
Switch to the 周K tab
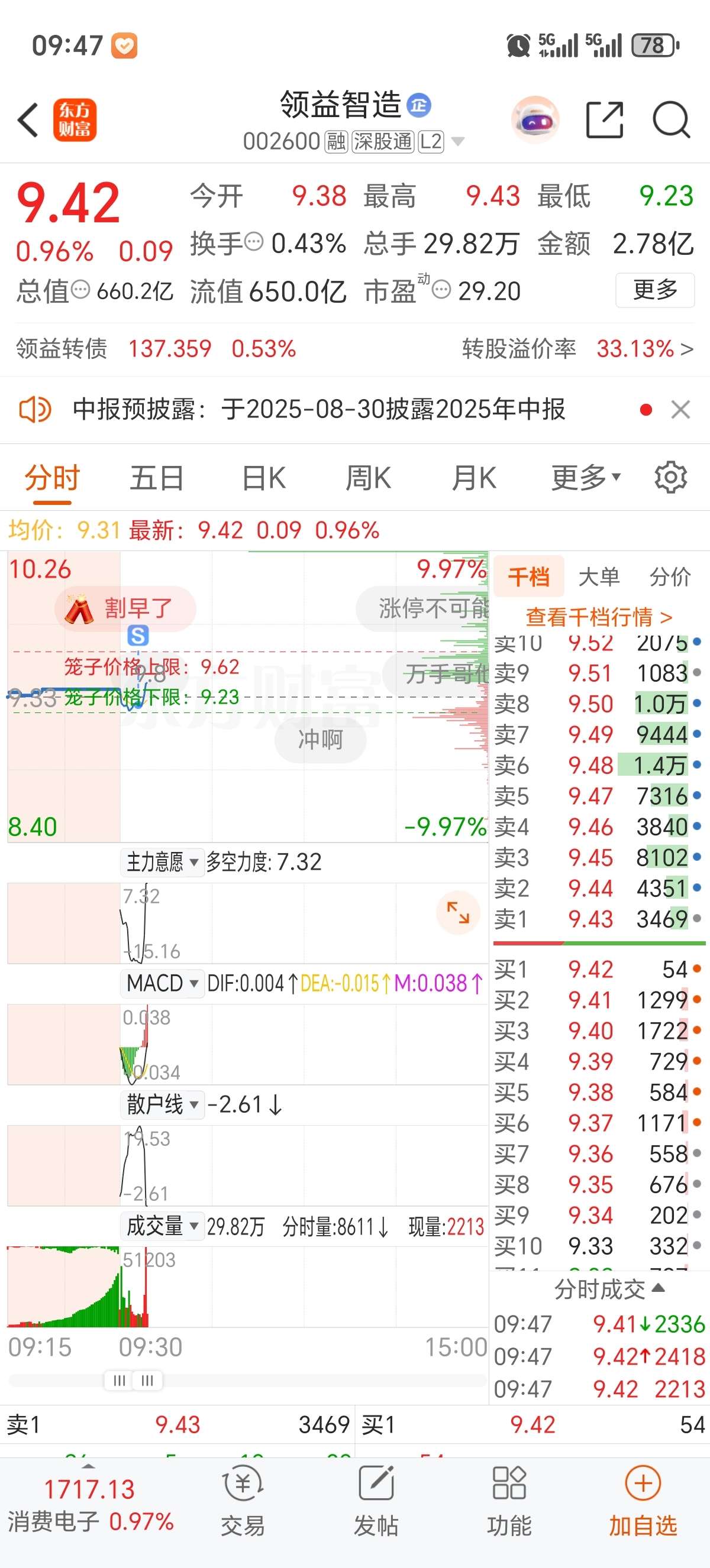click(369, 478)
